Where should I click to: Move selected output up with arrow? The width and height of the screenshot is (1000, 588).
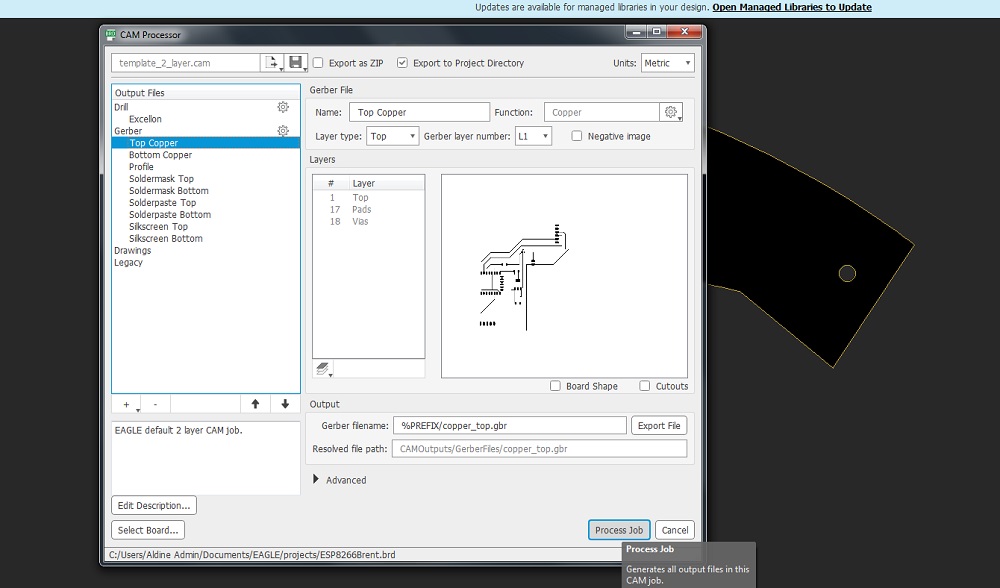[255, 404]
